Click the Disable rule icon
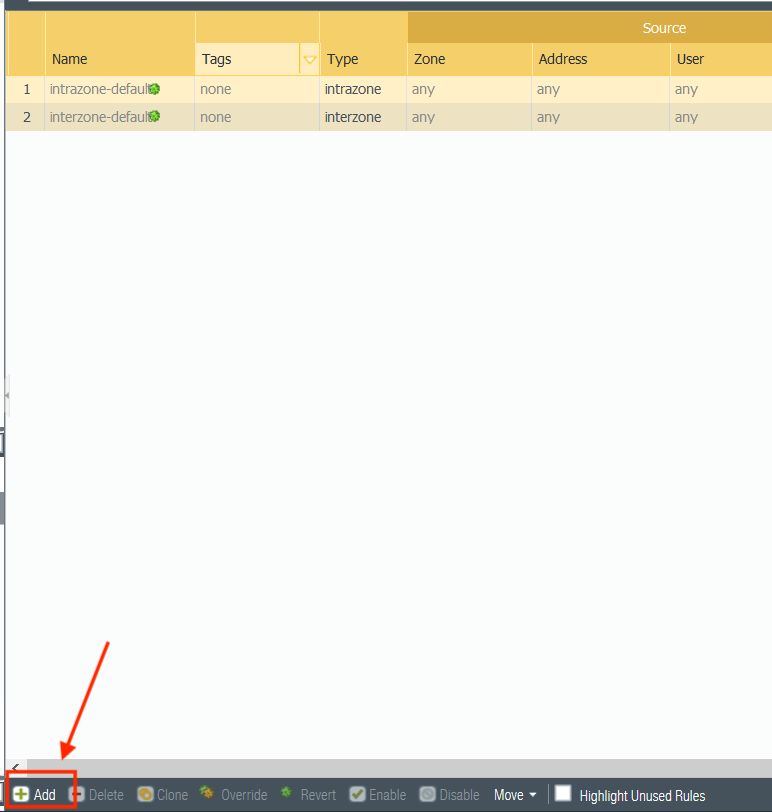 coord(427,795)
